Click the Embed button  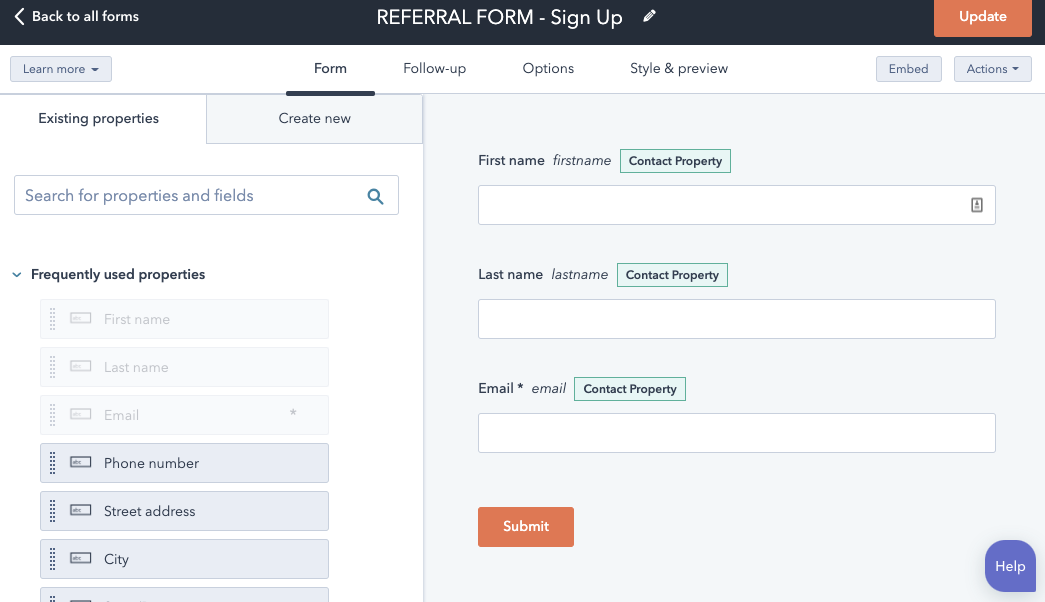[x=908, y=68]
